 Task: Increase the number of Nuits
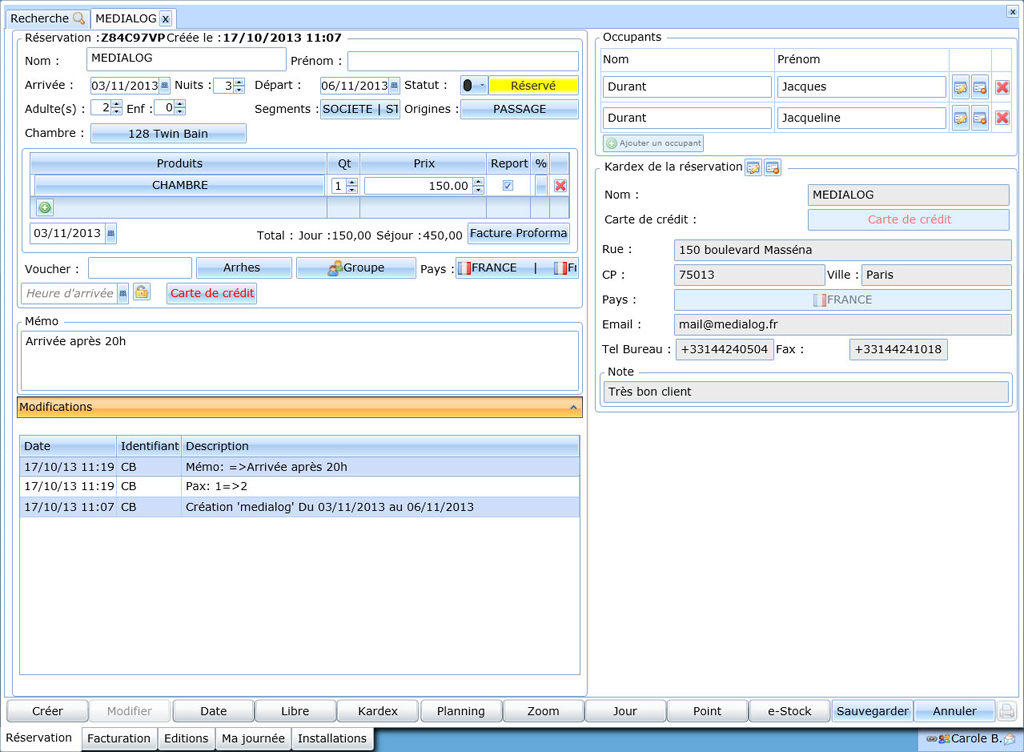(x=239, y=82)
